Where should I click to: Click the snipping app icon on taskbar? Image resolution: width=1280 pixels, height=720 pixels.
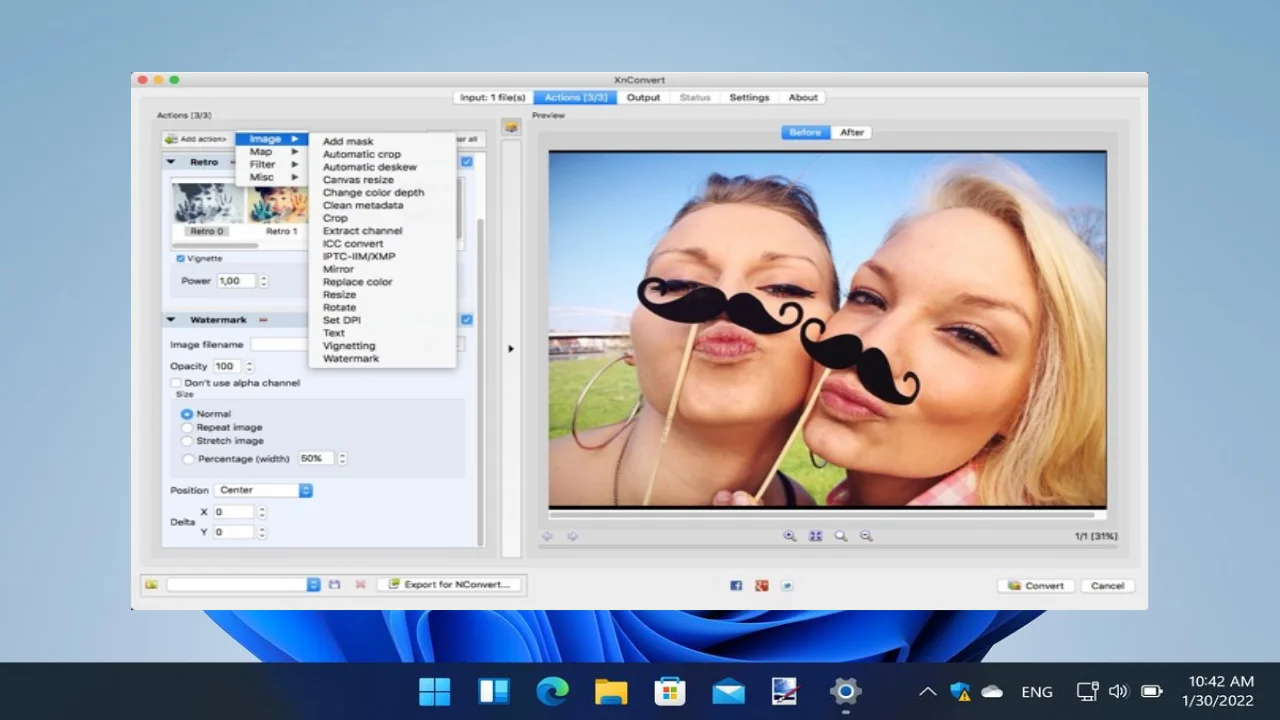786,691
